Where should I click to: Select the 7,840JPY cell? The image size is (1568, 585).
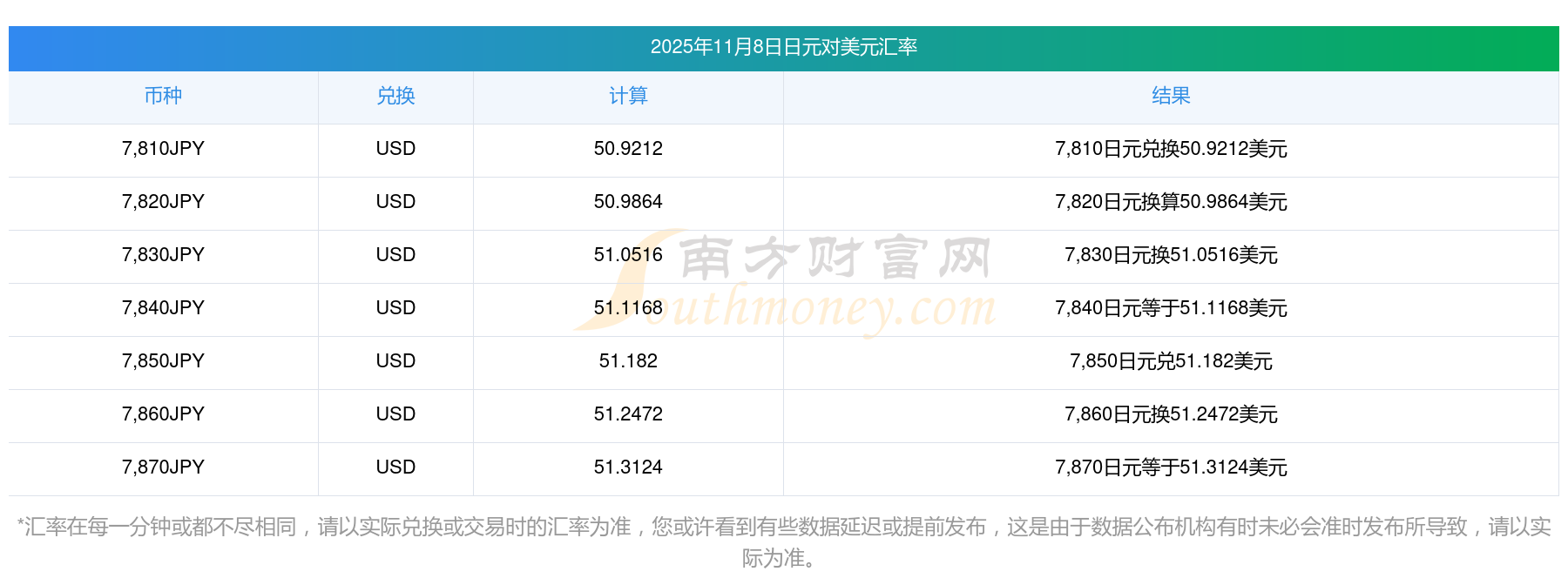click(x=163, y=308)
